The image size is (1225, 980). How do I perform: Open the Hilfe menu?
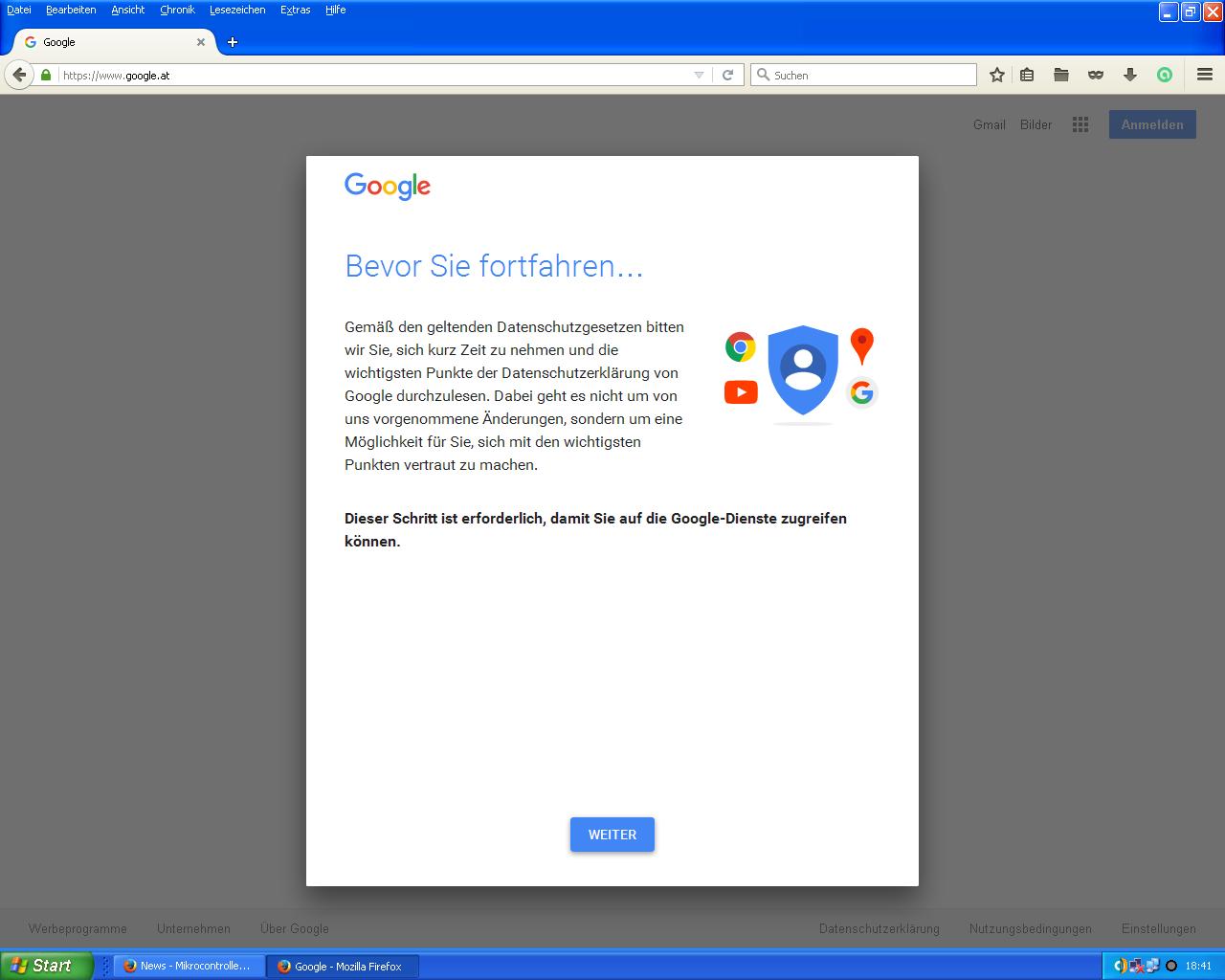point(335,10)
